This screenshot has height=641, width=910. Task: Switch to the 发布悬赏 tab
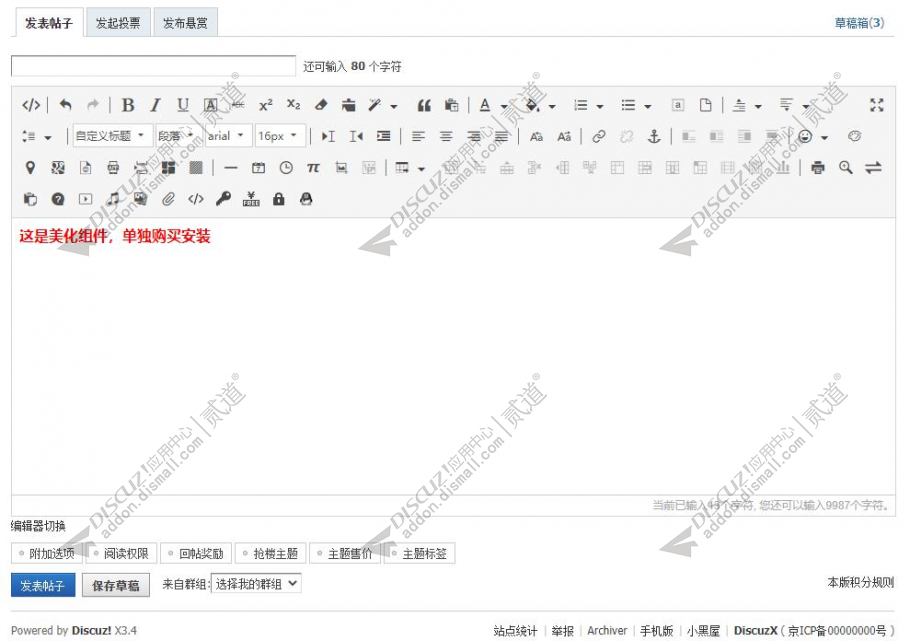pyautogui.click(x=185, y=23)
